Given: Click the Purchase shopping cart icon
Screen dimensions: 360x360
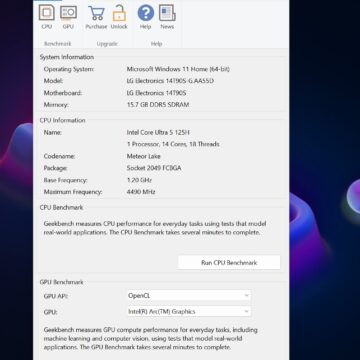Looking at the screenshot, I should tap(96, 13).
